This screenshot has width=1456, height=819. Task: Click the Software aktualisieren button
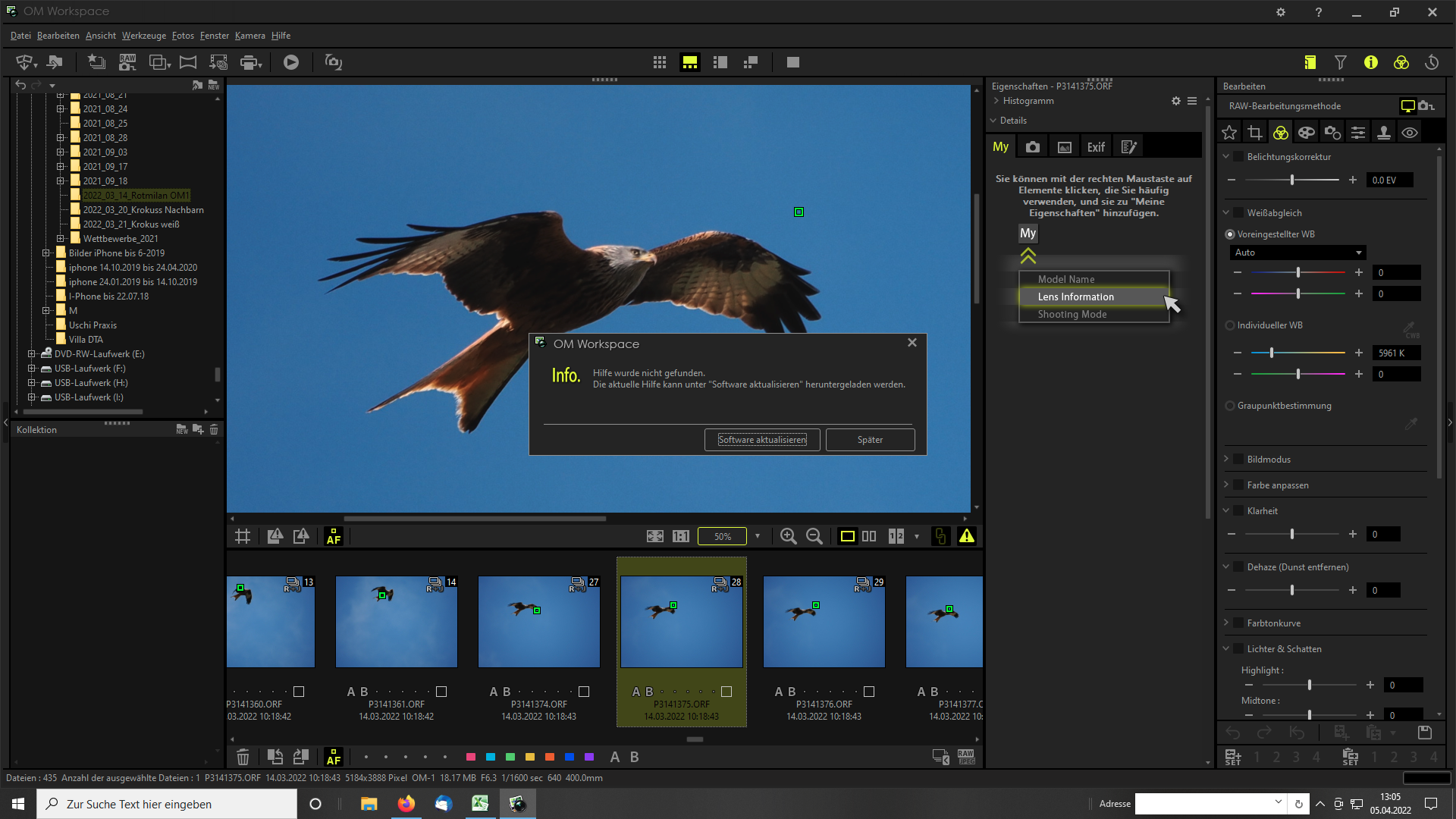pos(762,440)
